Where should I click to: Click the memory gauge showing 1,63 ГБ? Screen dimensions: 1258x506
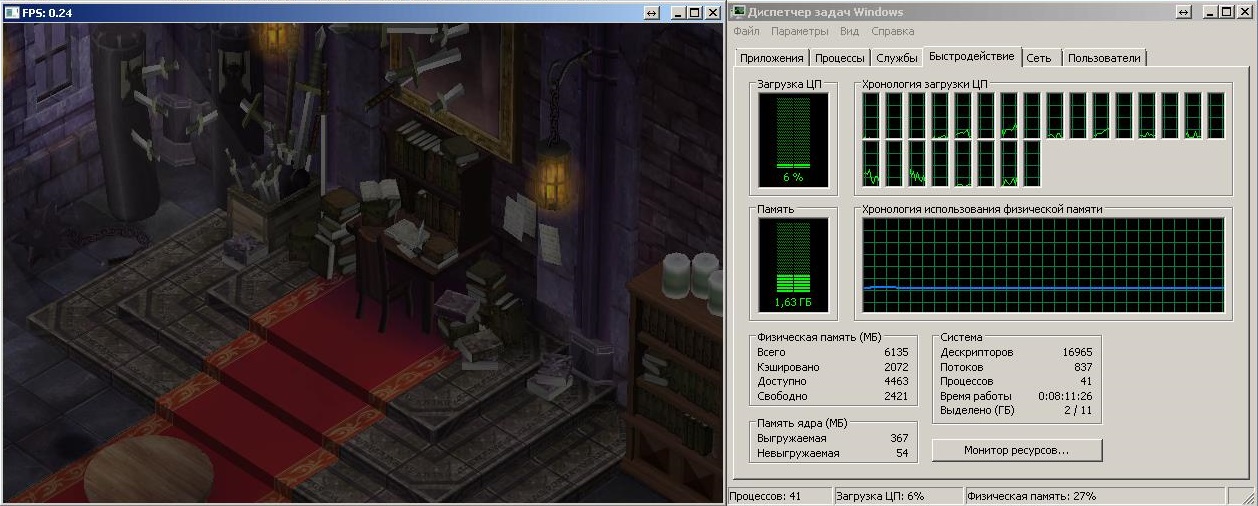793,265
